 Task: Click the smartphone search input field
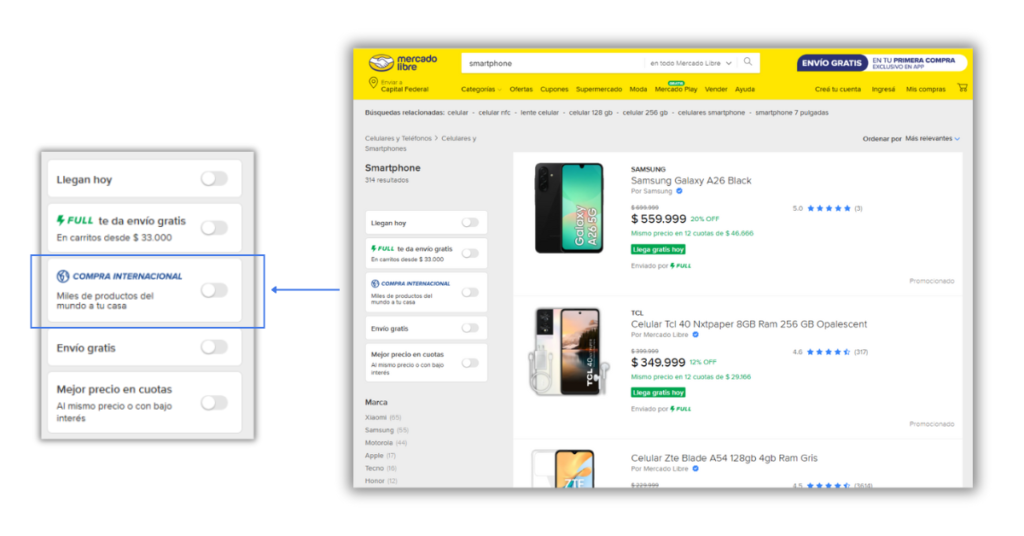point(550,63)
